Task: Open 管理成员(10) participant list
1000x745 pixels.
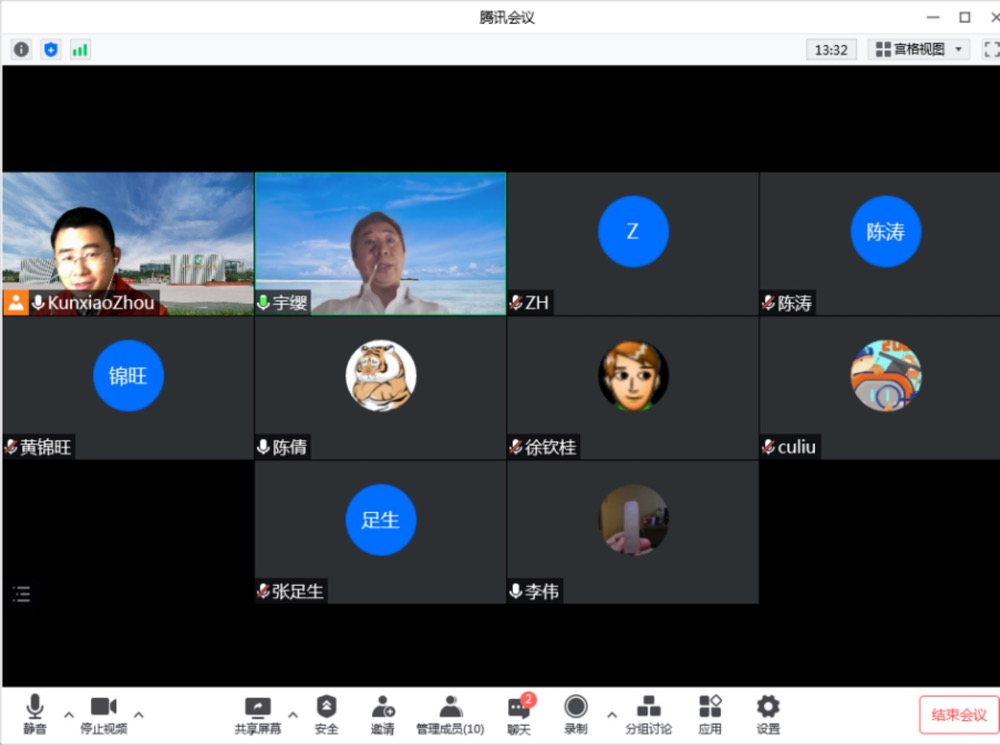Action: [x=450, y=714]
